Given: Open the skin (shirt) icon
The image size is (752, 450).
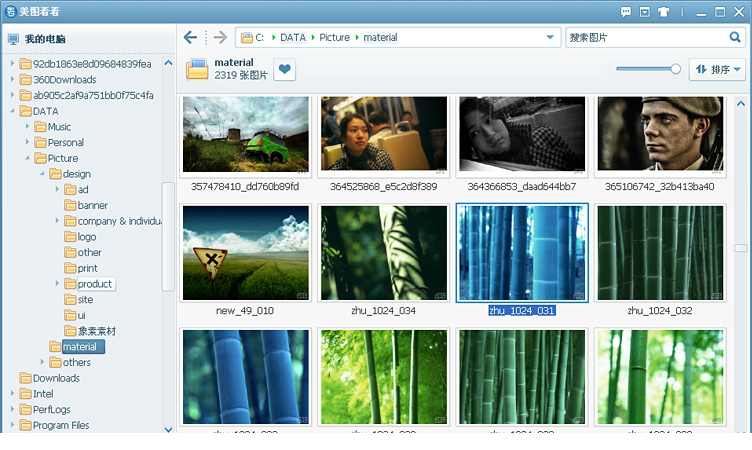Looking at the screenshot, I should 663,12.
